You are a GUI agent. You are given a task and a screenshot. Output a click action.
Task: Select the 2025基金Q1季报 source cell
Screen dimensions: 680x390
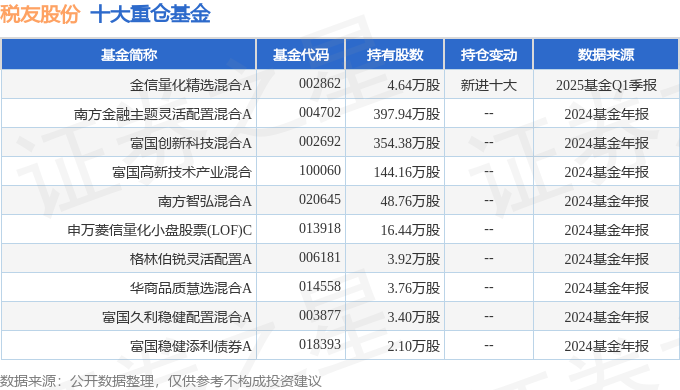click(606, 85)
